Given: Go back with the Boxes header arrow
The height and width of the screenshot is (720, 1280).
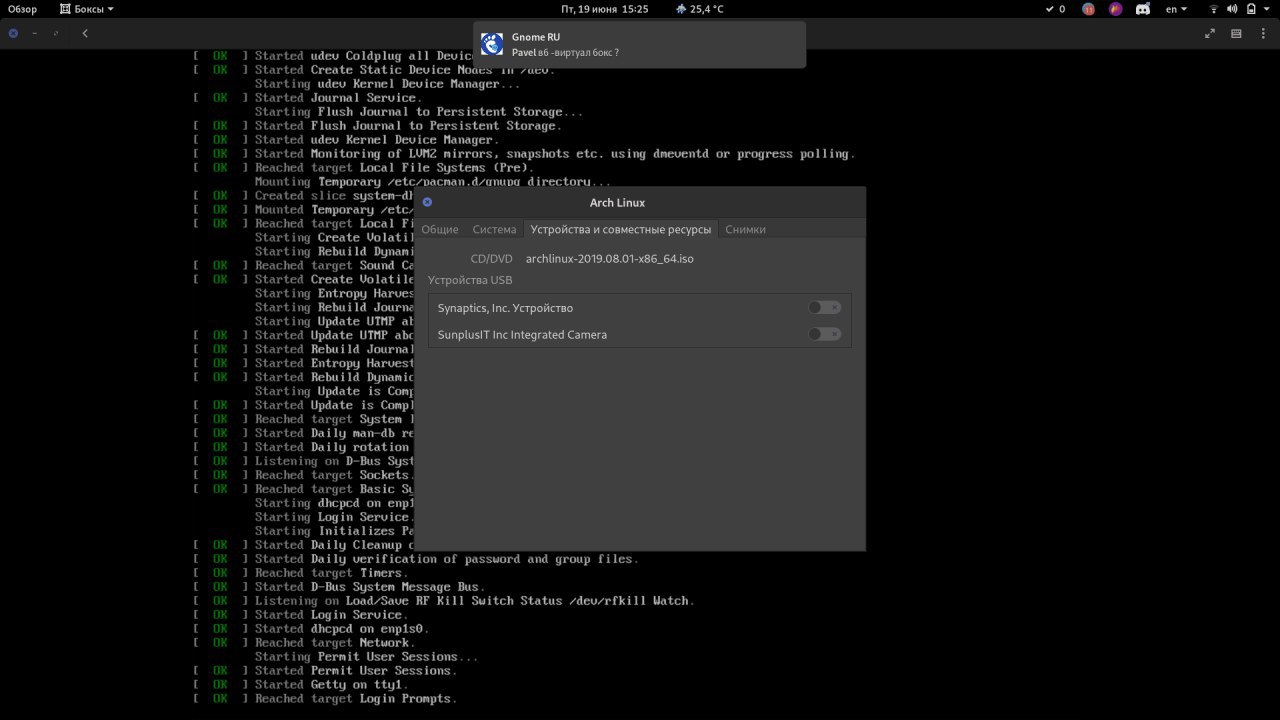Looking at the screenshot, I should 85,33.
